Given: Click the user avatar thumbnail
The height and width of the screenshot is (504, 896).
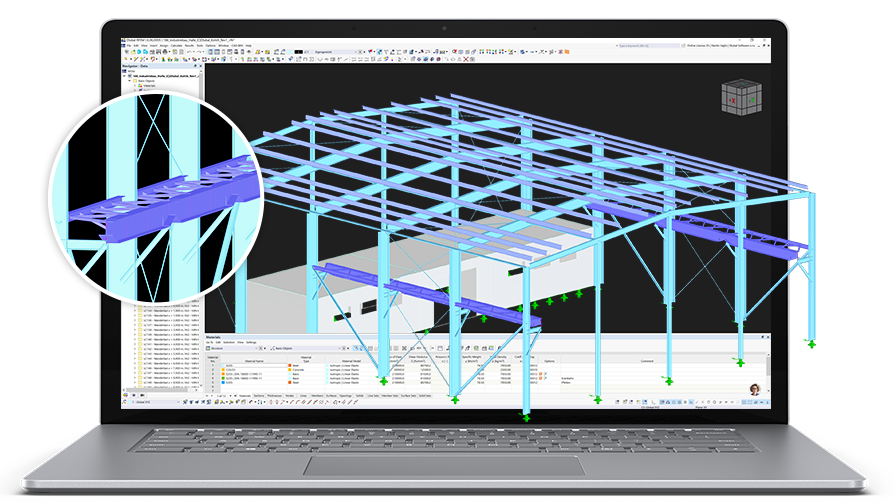Looking at the screenshot, I should [755, 389].
